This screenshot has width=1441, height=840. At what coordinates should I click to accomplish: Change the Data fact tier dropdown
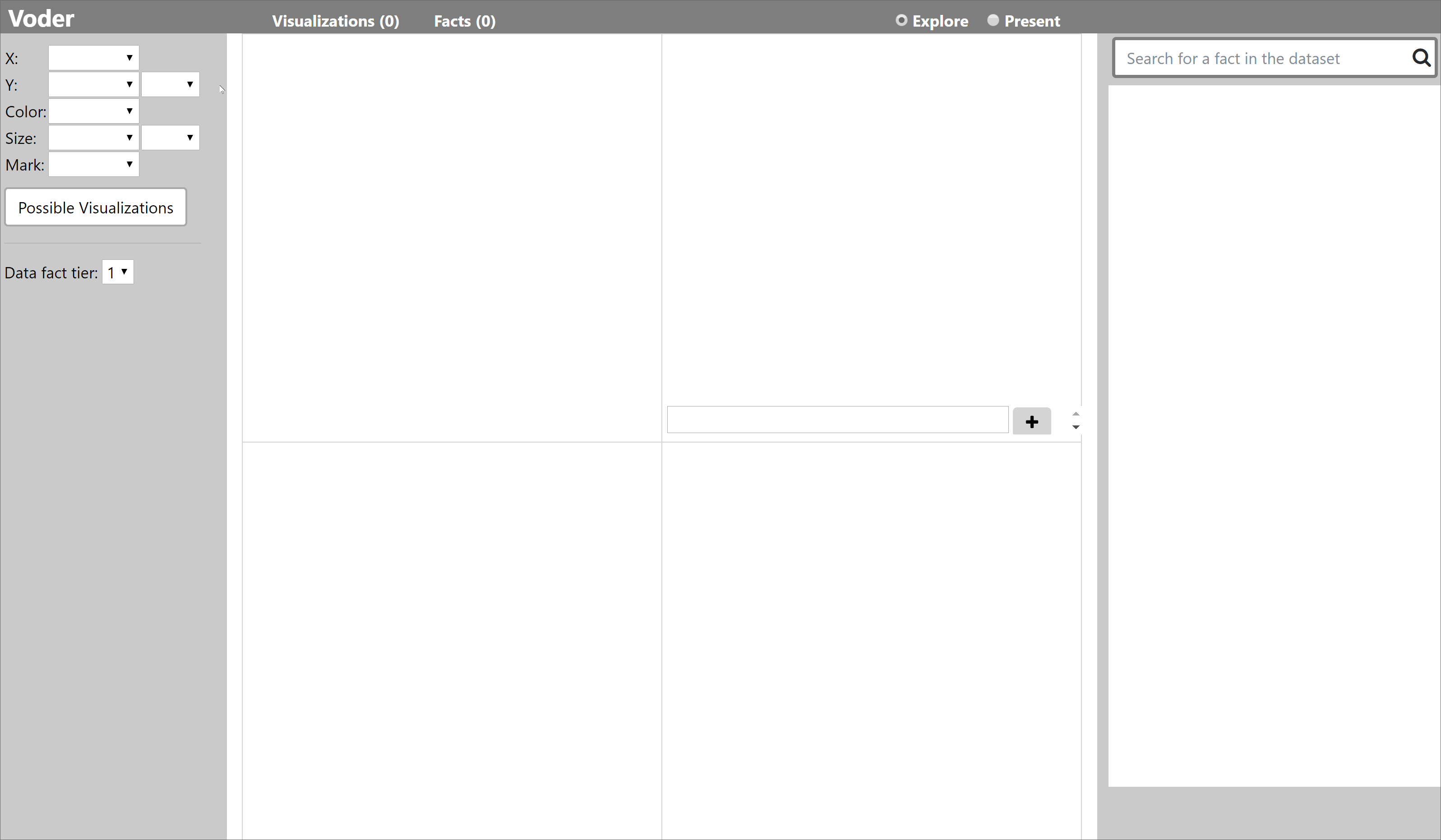pos(118,272)
